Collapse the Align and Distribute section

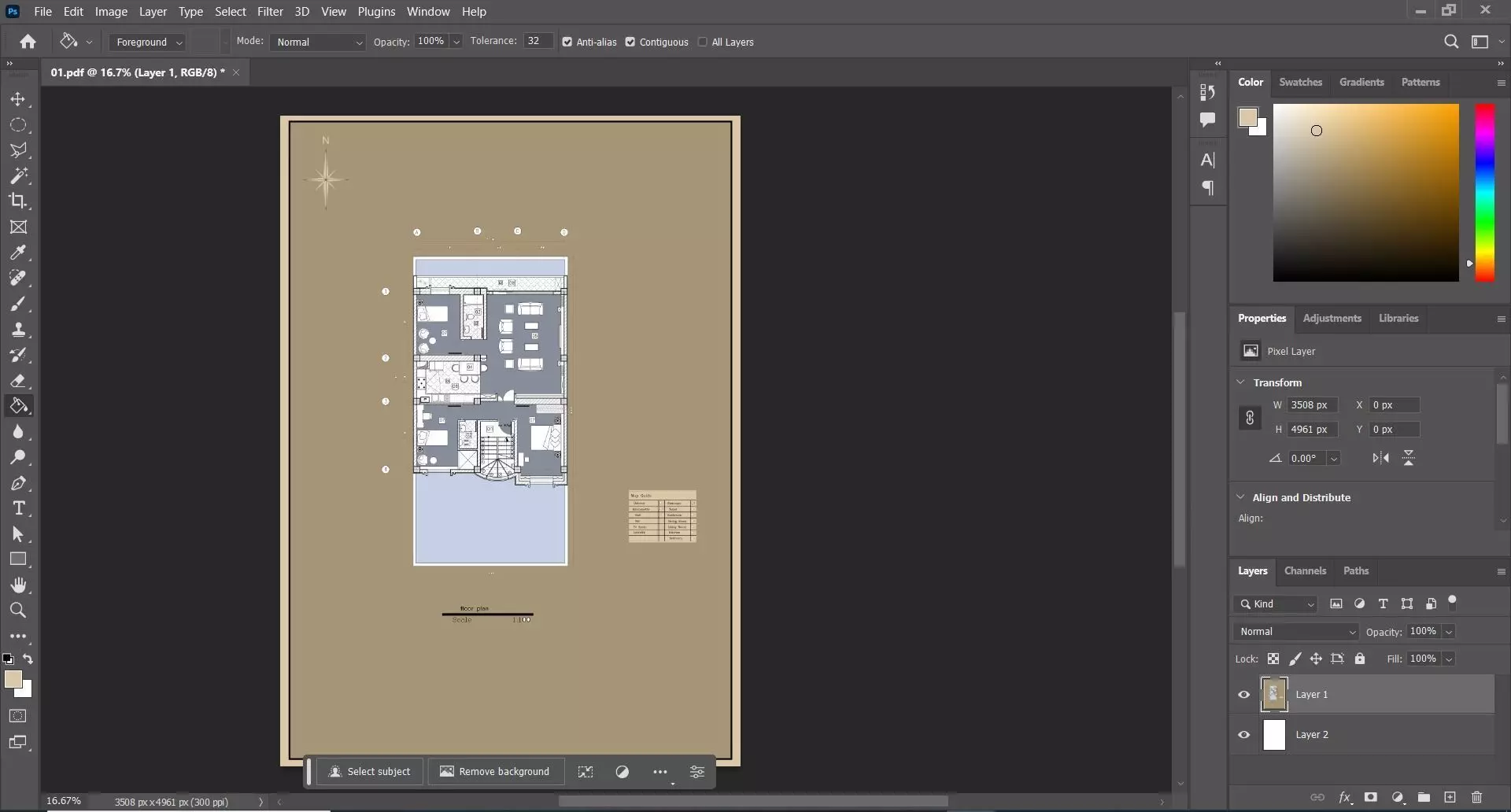(x=1240, y=497)
